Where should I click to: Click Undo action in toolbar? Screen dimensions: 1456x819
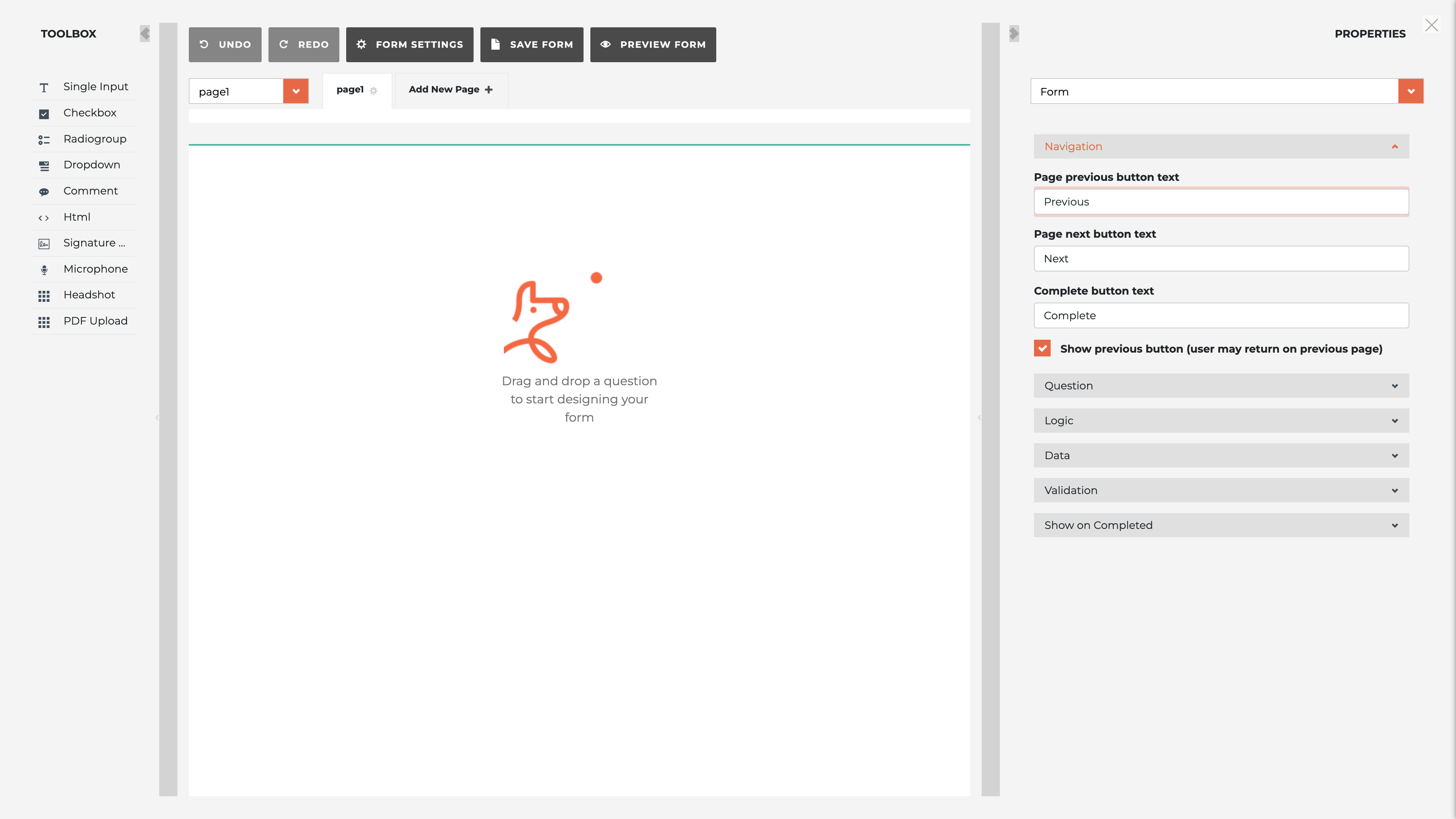225,44
